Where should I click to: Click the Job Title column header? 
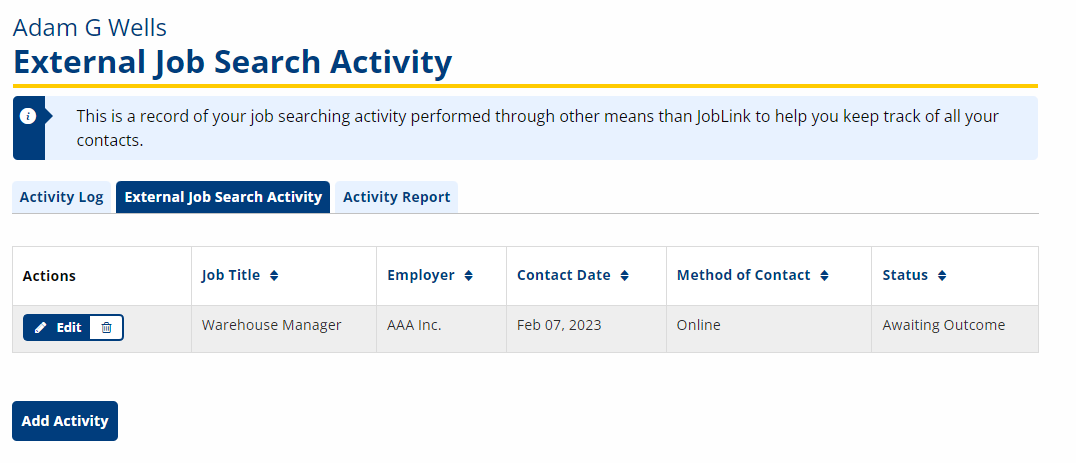tap(231, 276)
